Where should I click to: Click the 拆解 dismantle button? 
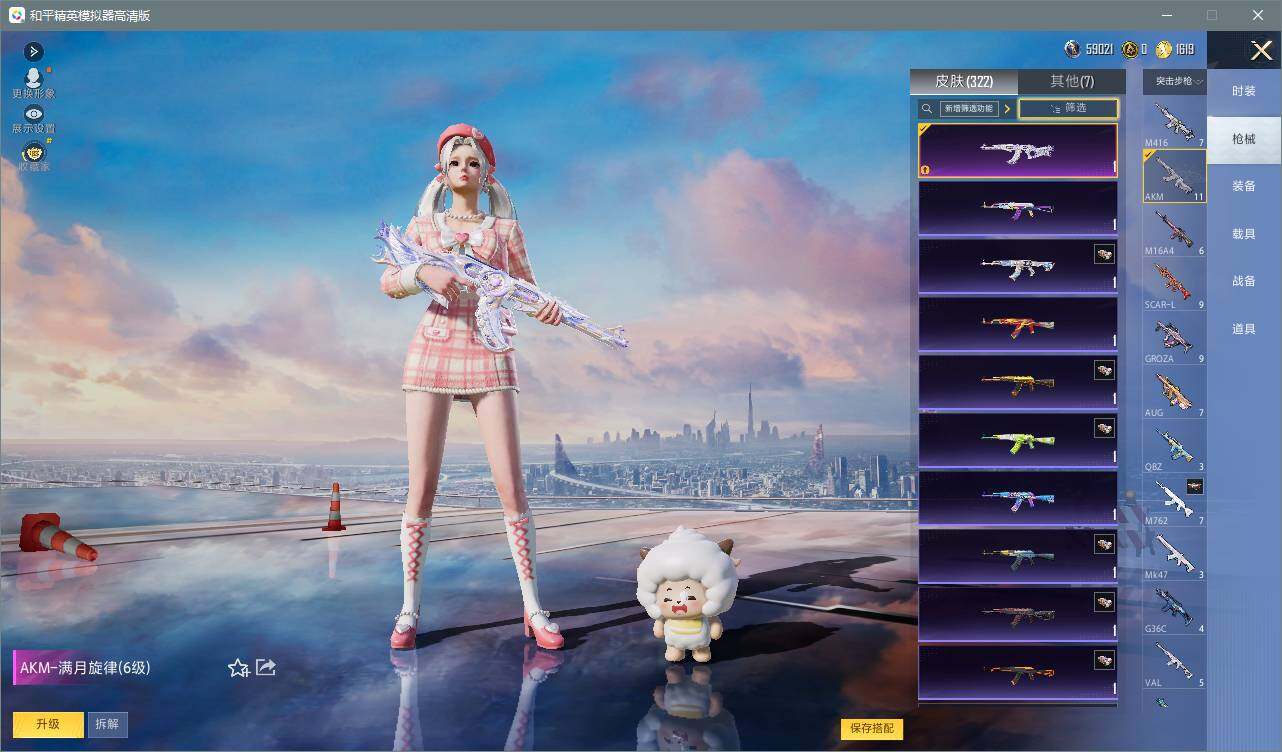point(108,724)
